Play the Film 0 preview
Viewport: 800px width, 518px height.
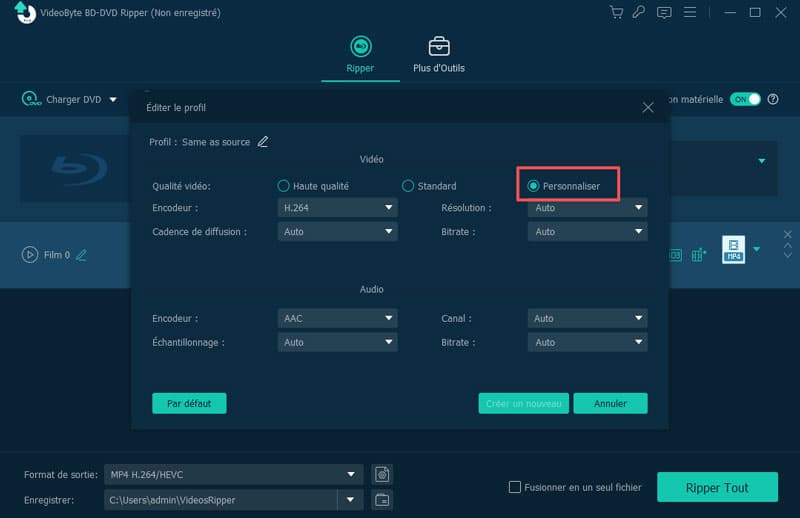click(30, 254)
